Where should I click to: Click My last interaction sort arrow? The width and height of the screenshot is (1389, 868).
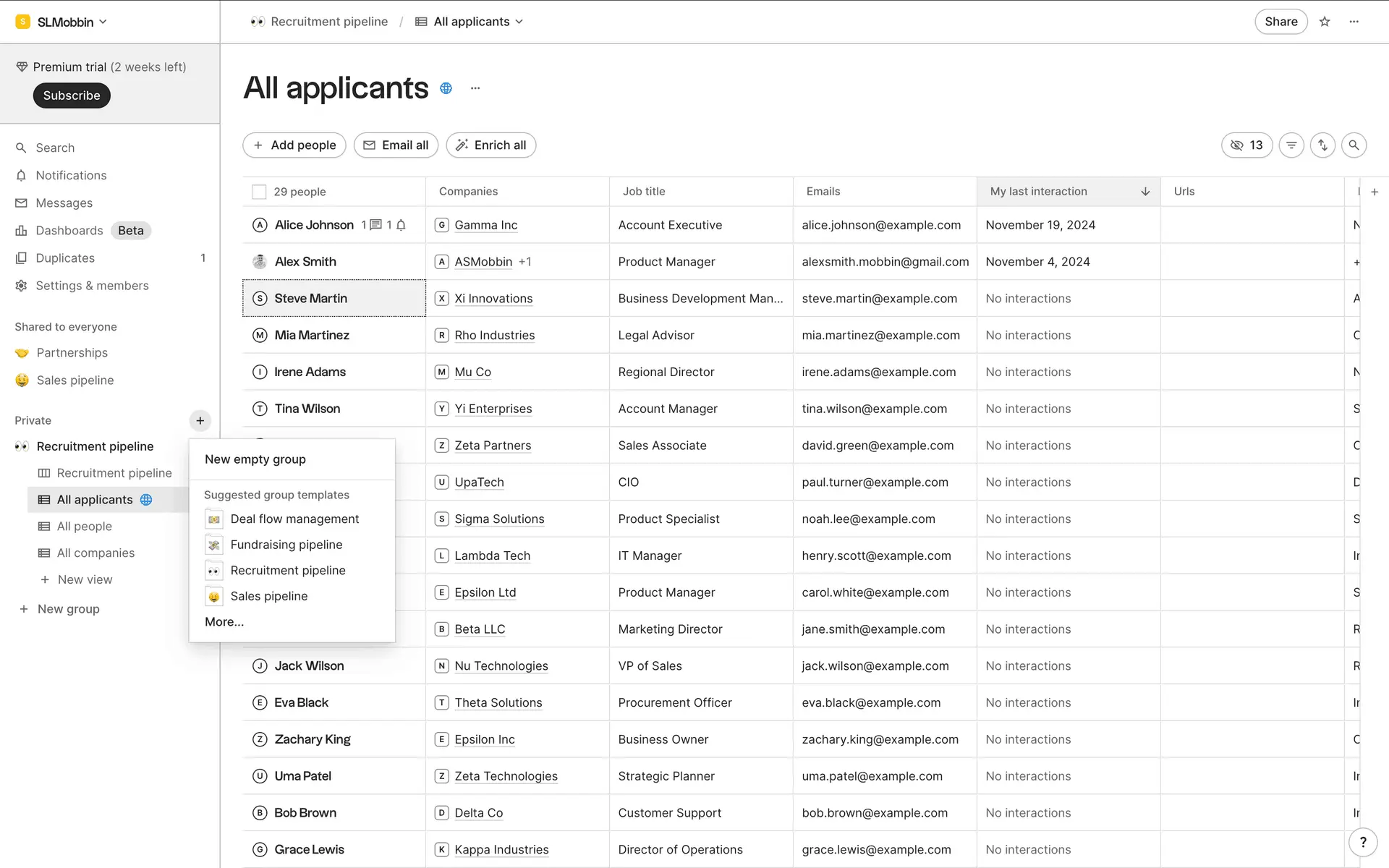coord(1145,192)
